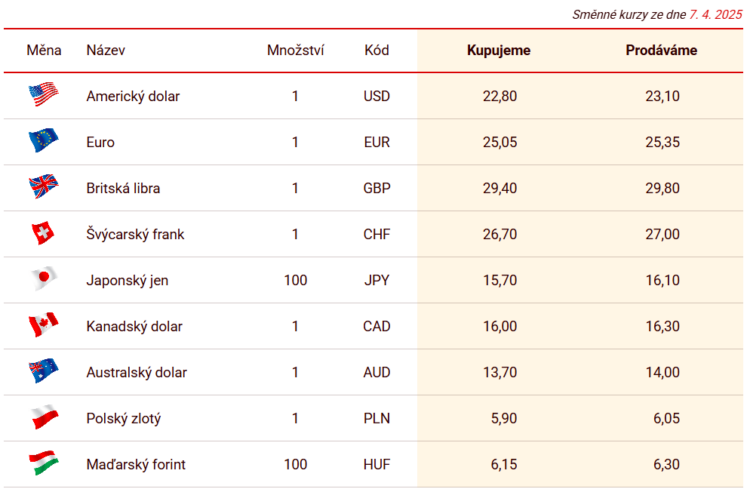750x492 pixels.
Task: Click the Japanese flag icon
Action: point(44,278)
